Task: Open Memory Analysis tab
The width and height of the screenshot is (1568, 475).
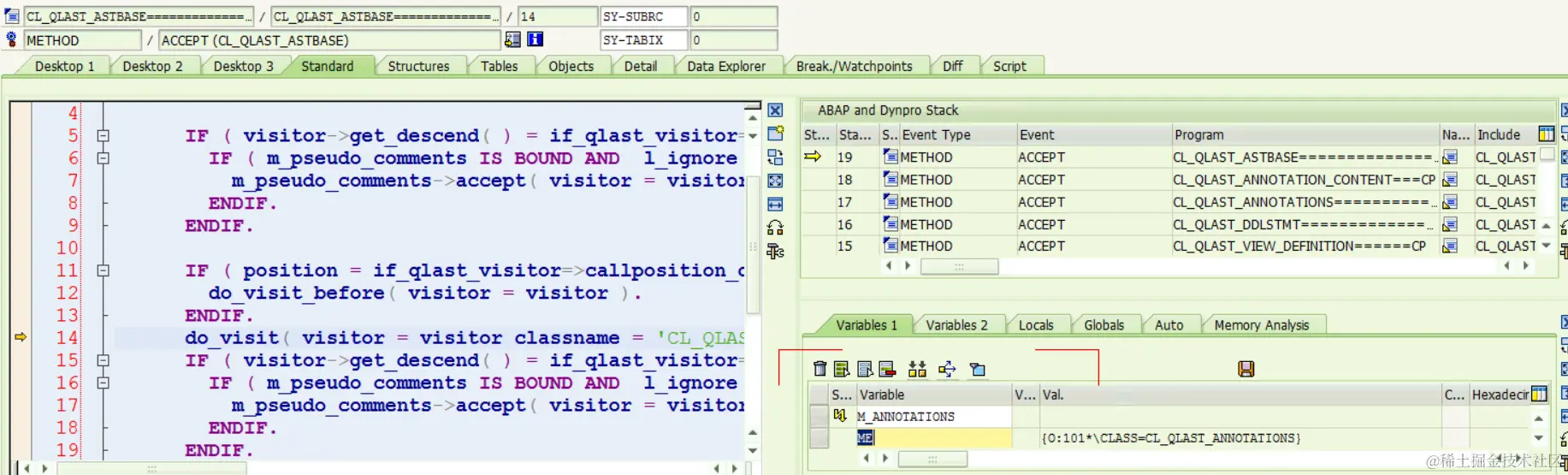Action: click(x=1262, y=325)
